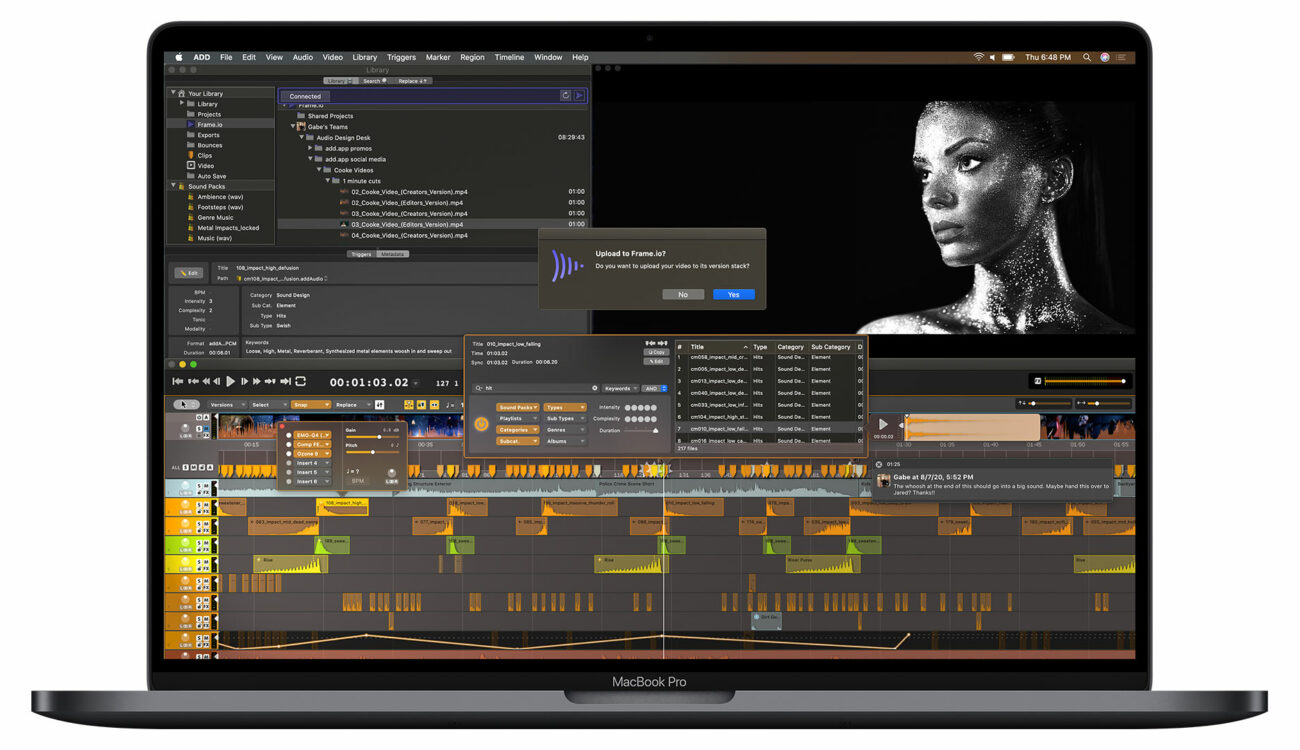This screenshot has width=1300, height=750.
Task: Click the Connected status button
Action: coord(305,96)
